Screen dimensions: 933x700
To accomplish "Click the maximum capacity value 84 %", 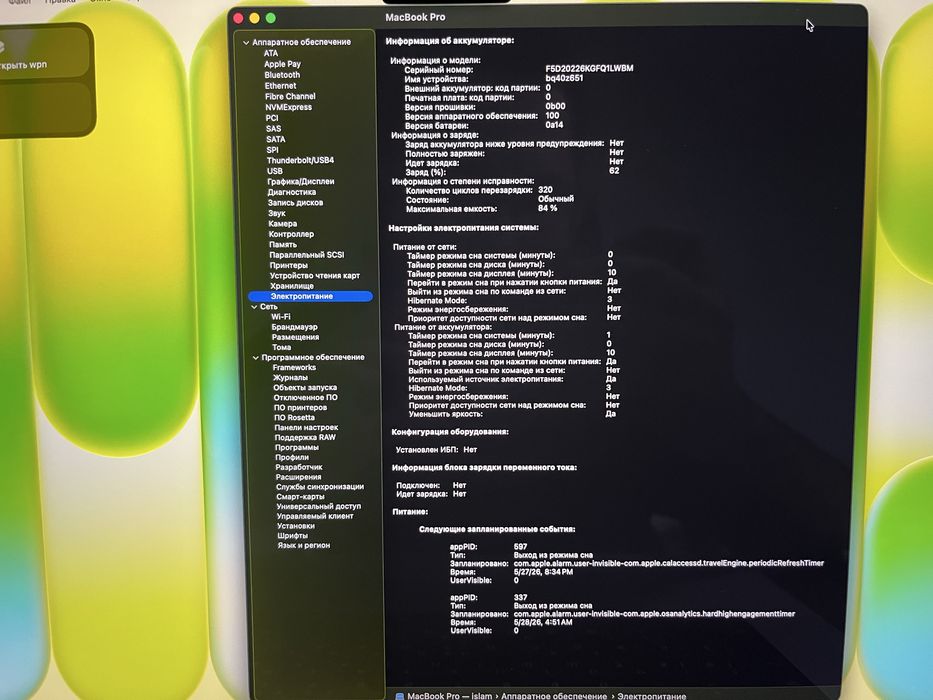I will pos(547,208).
